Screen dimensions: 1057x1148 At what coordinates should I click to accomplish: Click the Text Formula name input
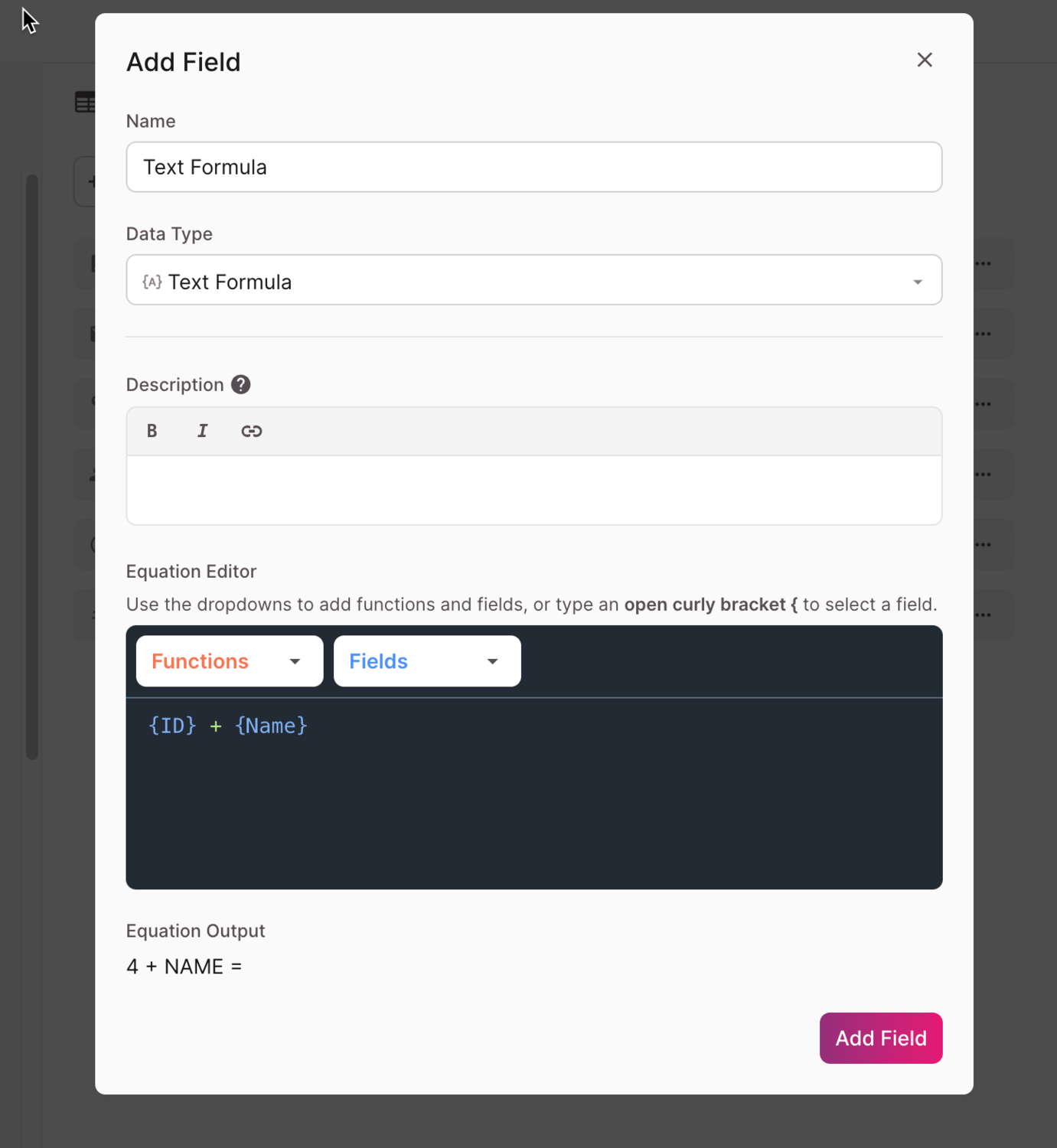click(533, 167)
